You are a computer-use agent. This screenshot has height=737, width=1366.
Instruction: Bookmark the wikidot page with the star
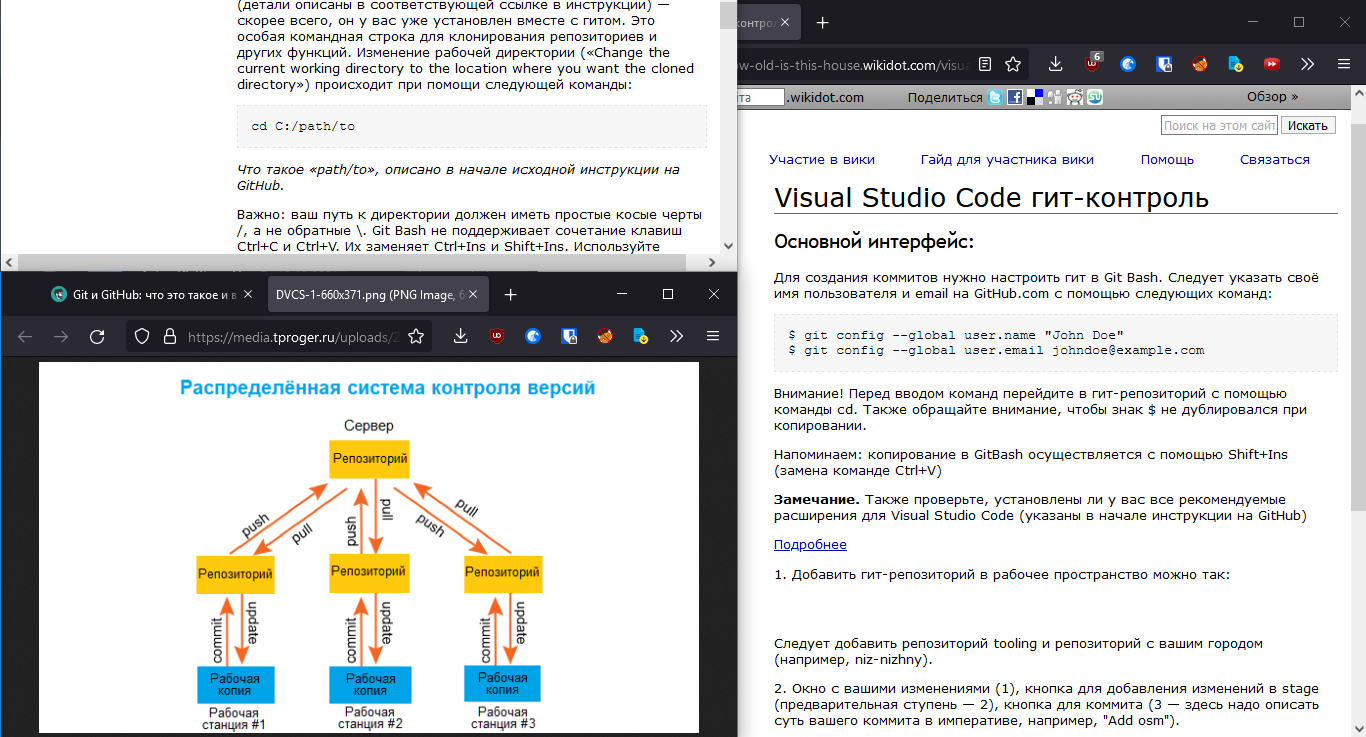click(x=1013, y=64)
